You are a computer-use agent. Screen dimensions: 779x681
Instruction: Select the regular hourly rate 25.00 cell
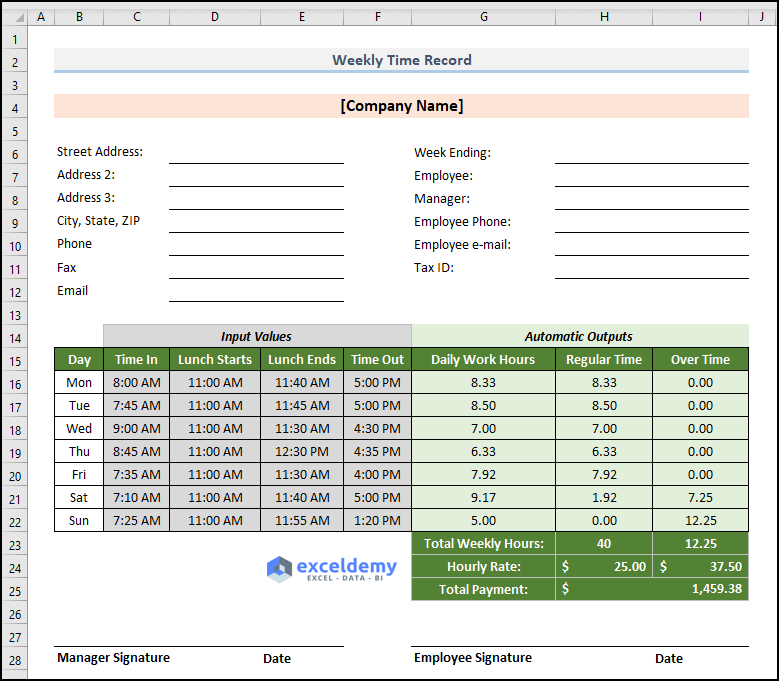[x=604, y=566]
